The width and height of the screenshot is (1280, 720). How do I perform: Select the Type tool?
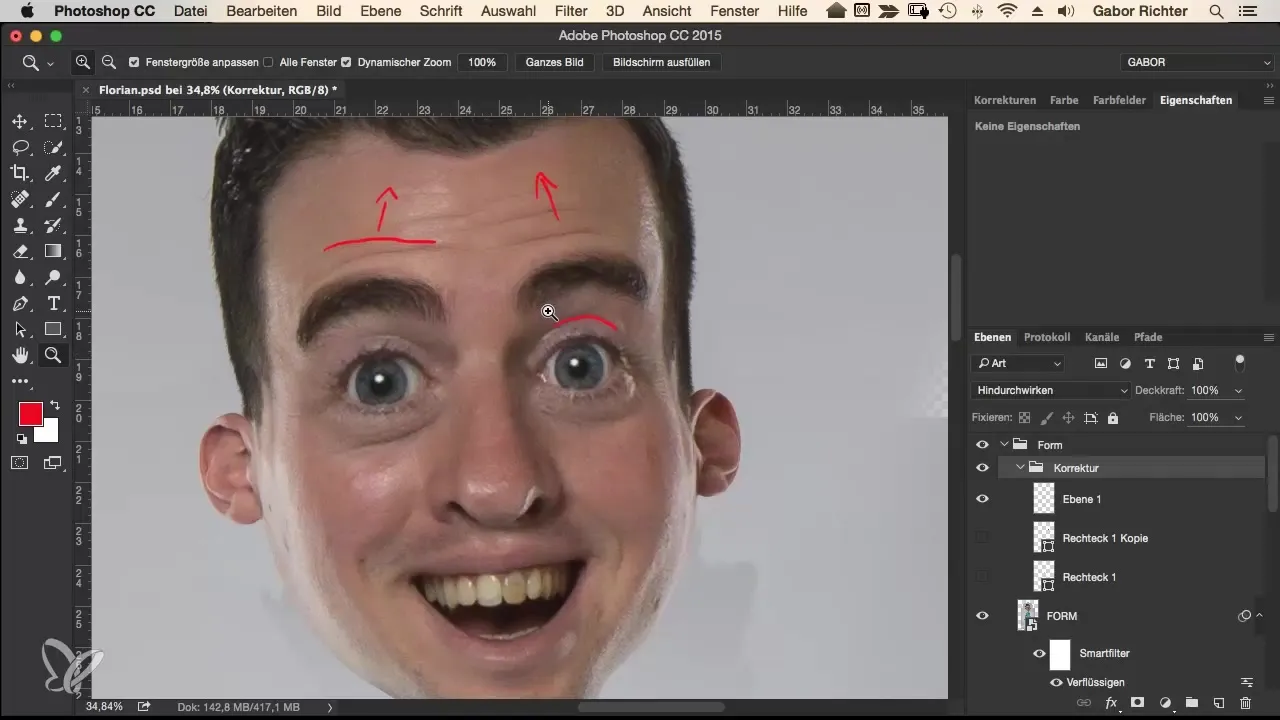53,303
